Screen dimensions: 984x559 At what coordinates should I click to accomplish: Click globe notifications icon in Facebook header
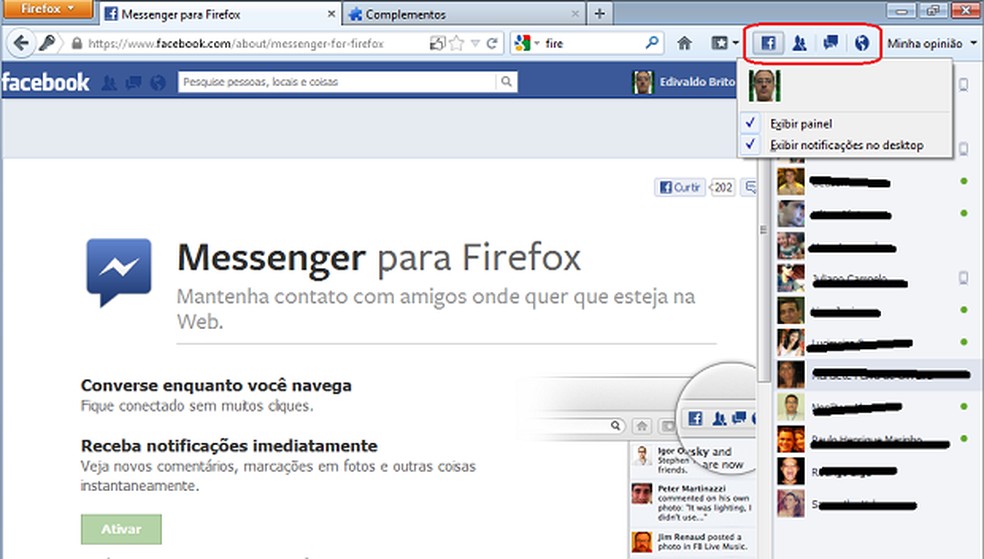coord(158,83)
